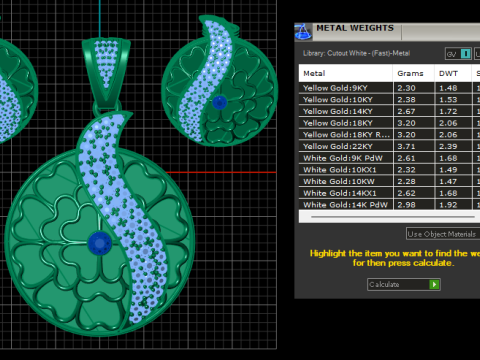
Task: Select the White Gold:10KW row
Action: (x=389, y=181)
